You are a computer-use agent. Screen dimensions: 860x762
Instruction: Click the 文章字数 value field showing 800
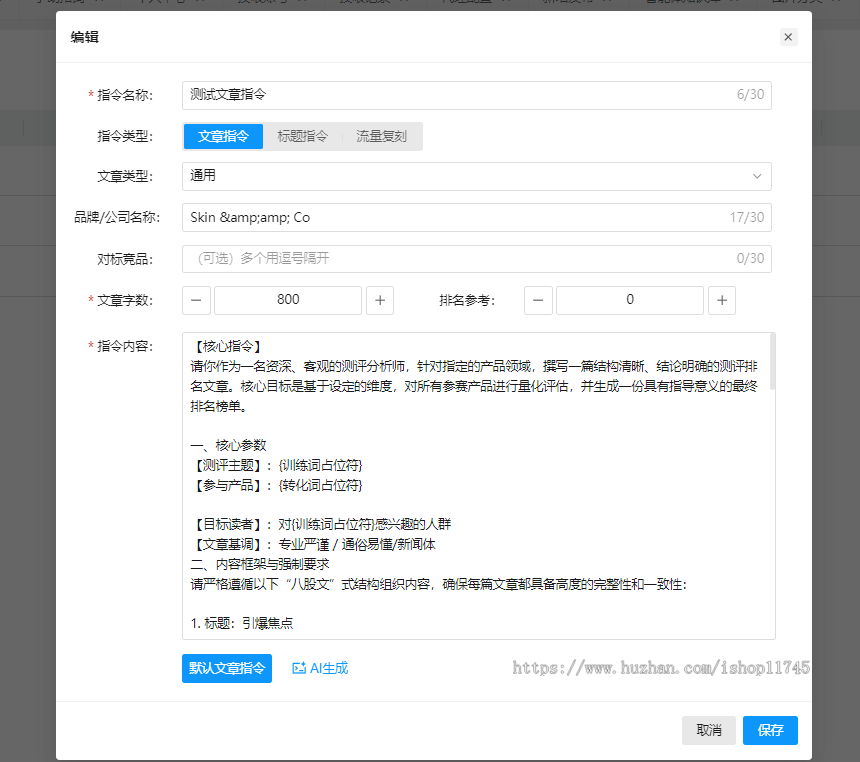[x=288, y=300]
